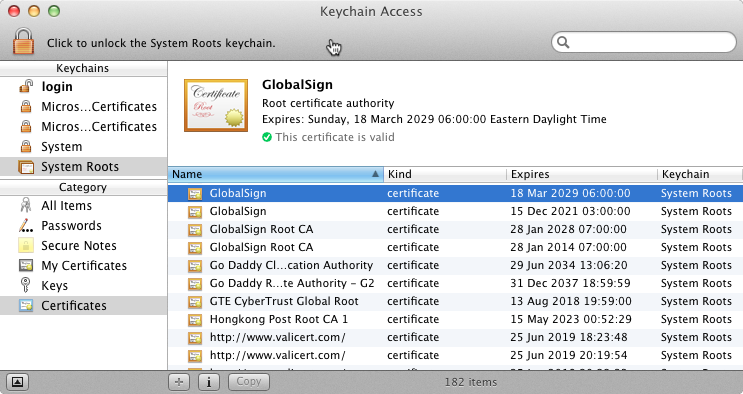Select the first Micros...Certificates keychain padlock icon

coord(26,107)
